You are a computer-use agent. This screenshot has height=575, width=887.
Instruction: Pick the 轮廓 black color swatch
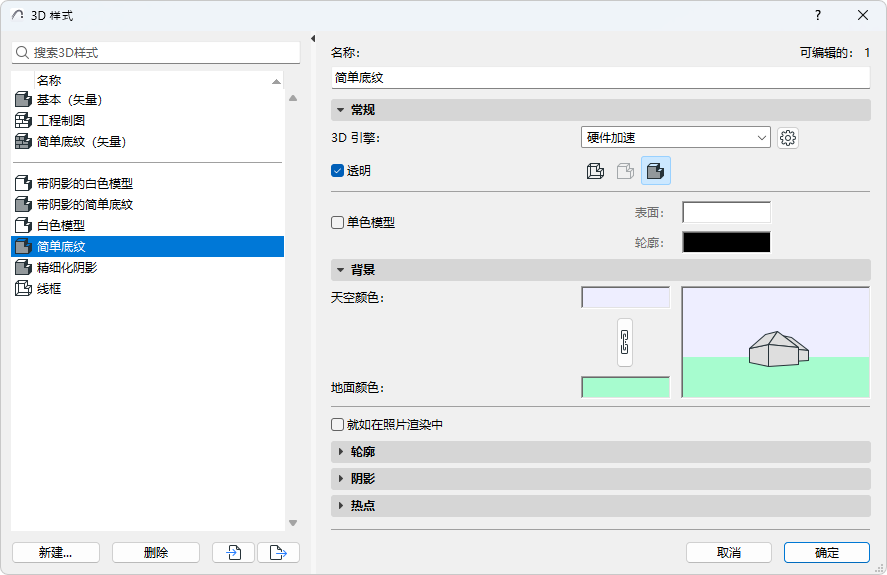click(x=726, y=242)
